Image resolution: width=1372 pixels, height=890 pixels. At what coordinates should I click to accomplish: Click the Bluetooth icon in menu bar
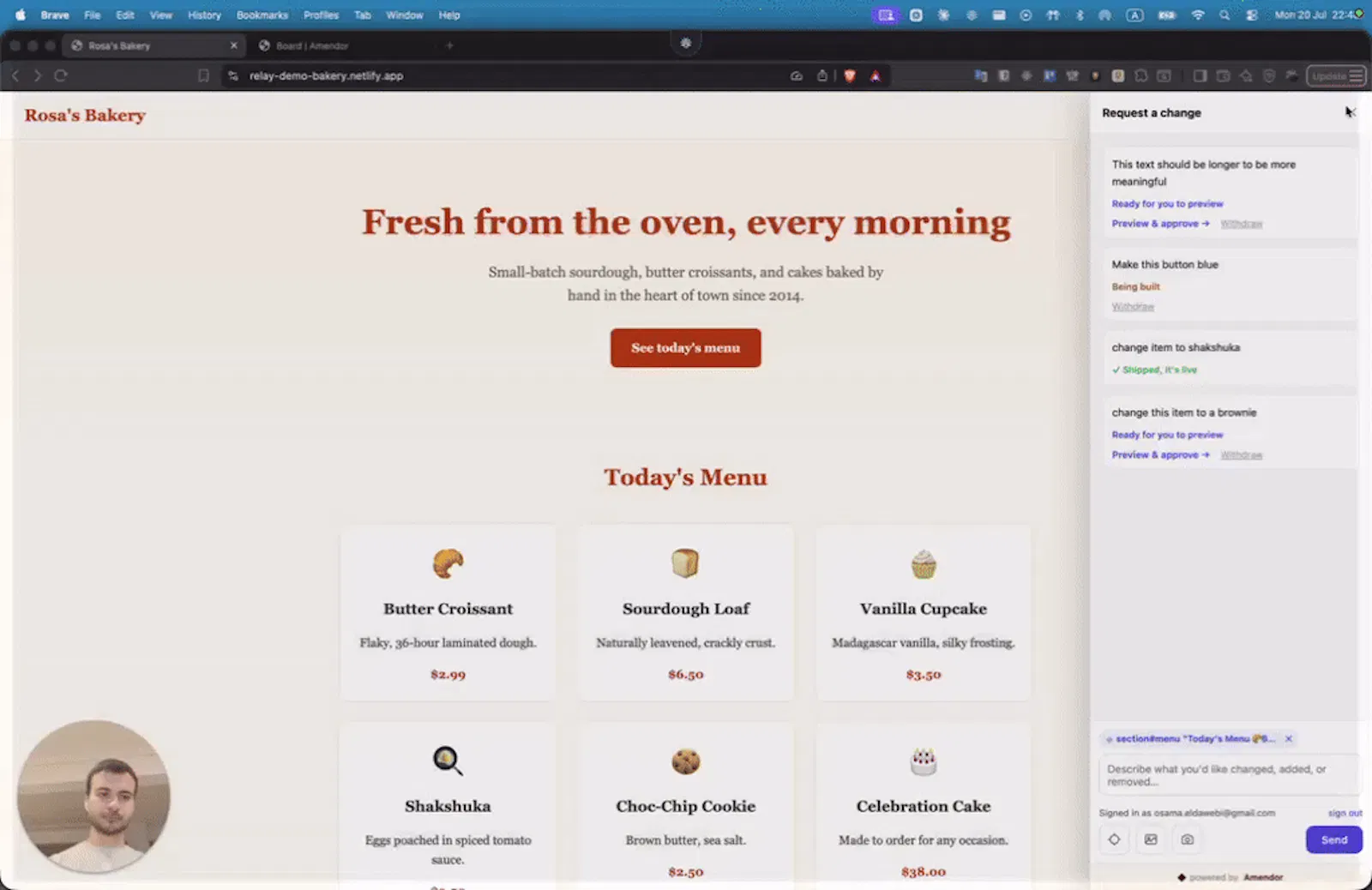(1080, 15)
